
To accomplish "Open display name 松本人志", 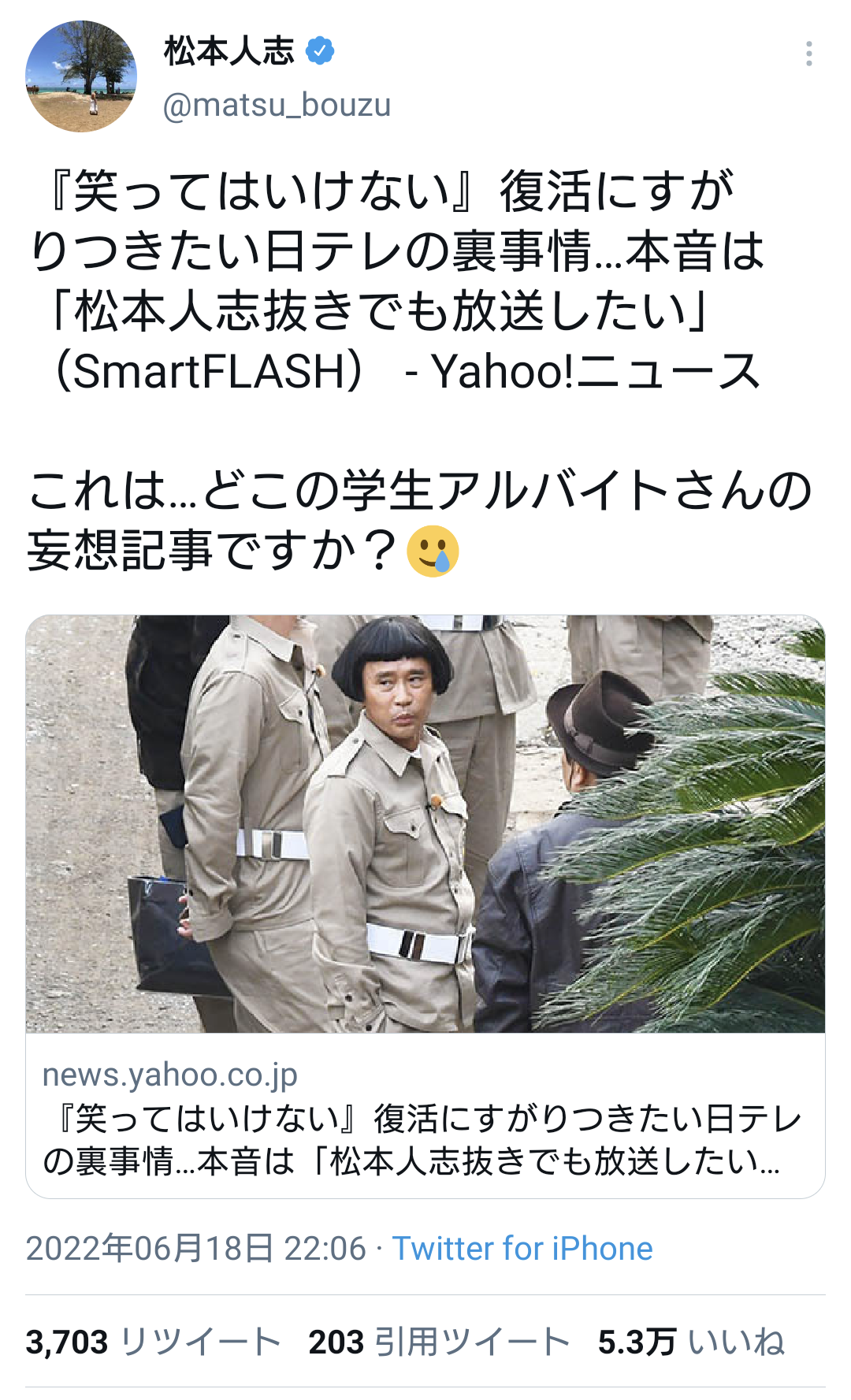I will (229, 51).
